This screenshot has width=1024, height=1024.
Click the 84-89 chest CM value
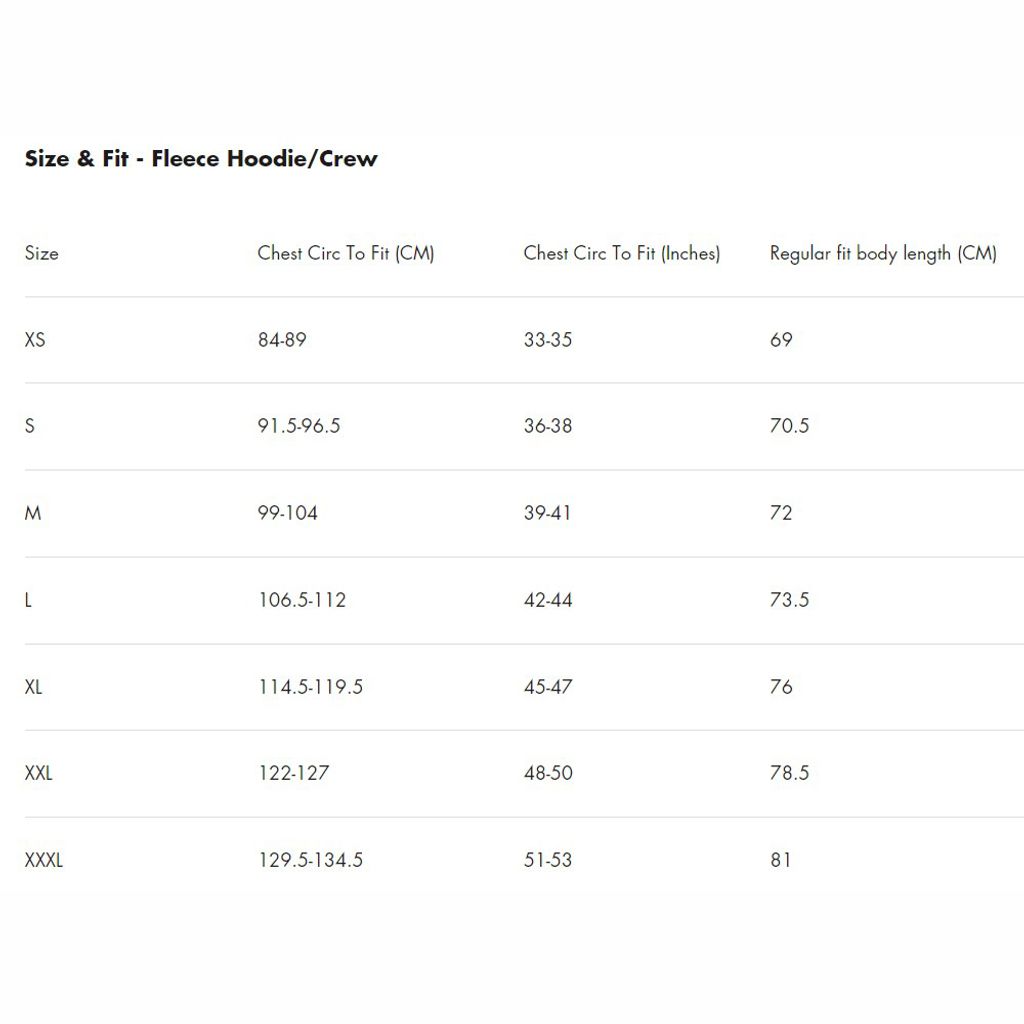(282, 340)
